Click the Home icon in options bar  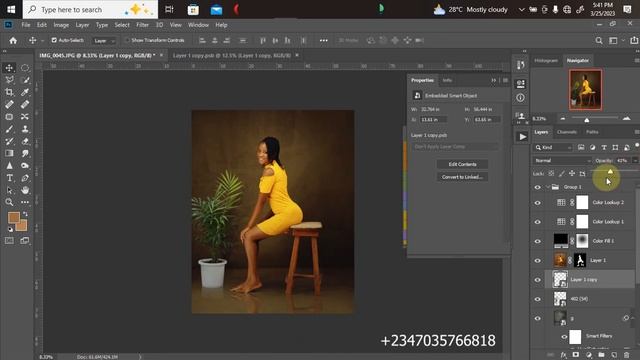pyautogui.click(x=13, y=40)
